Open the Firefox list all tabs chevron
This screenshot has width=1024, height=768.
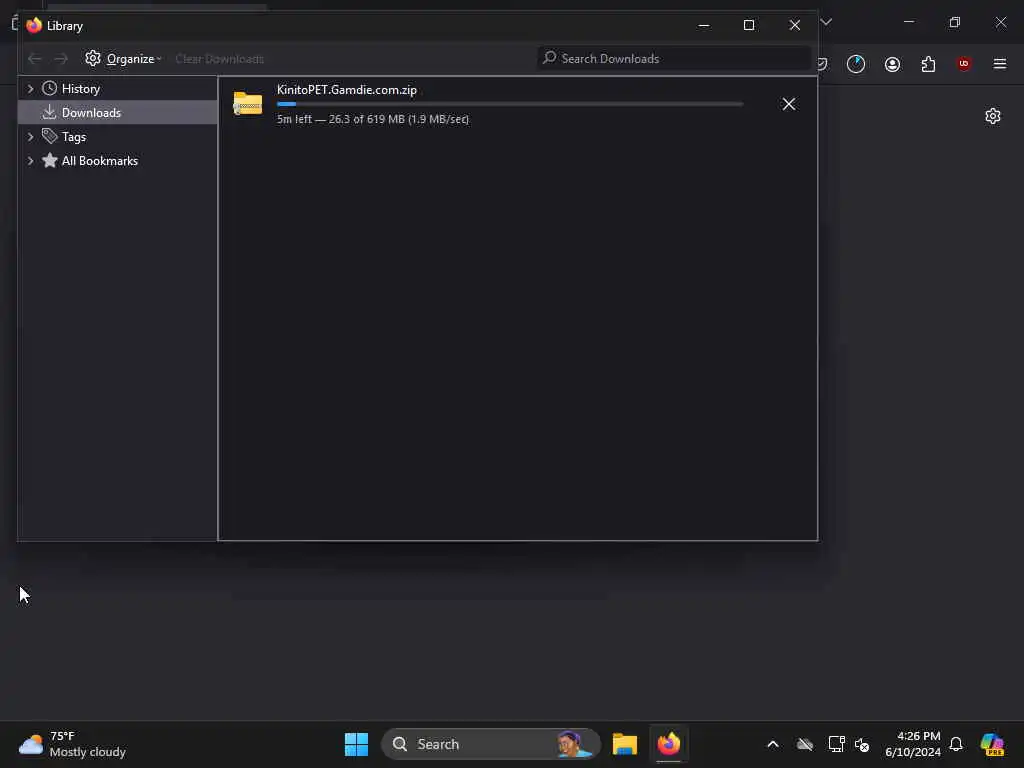(826, 22)
